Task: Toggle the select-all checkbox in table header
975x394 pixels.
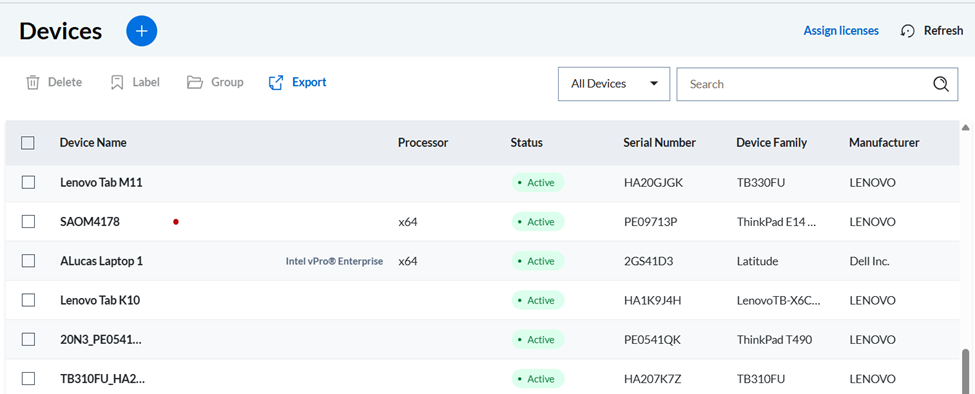Action: pos(27,143)
